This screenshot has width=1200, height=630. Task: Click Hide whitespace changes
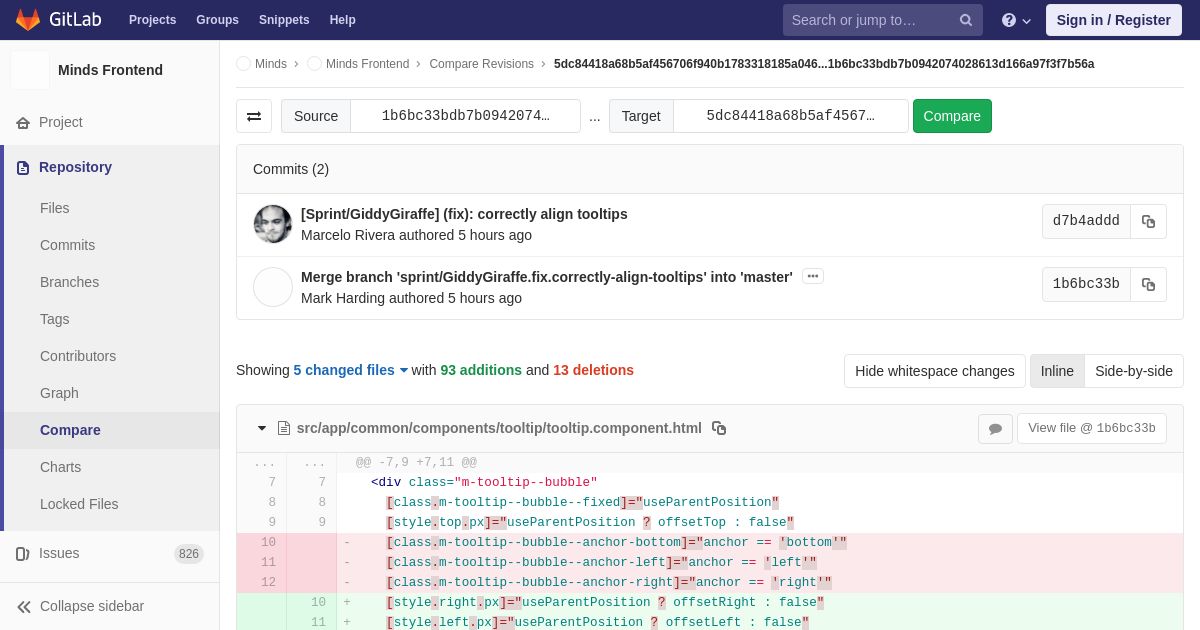[934, 371]
